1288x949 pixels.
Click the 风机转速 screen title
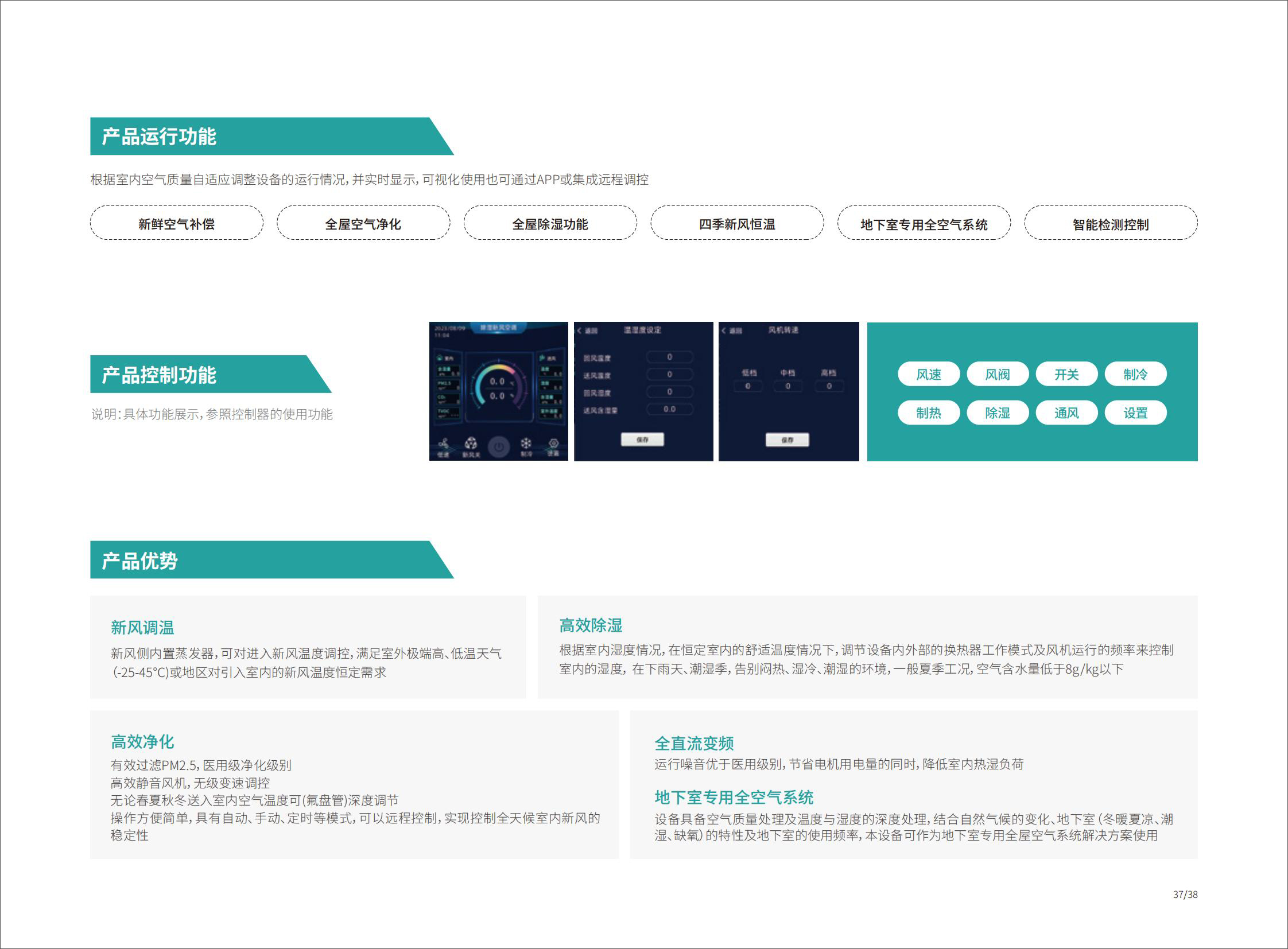[783, 330]
